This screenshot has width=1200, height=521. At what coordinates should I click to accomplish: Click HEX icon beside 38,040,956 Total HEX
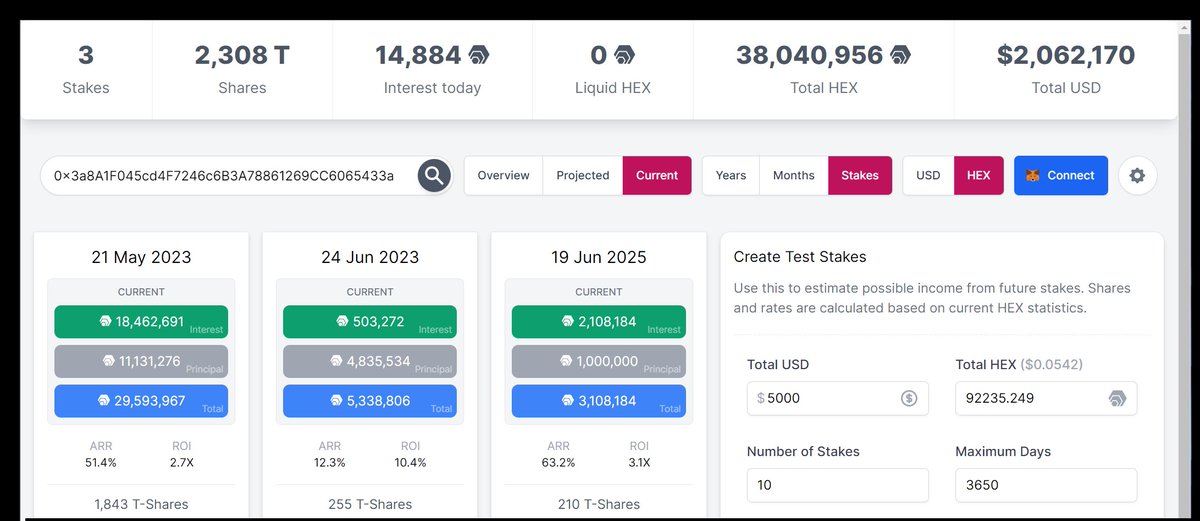(x=901, y=54)
